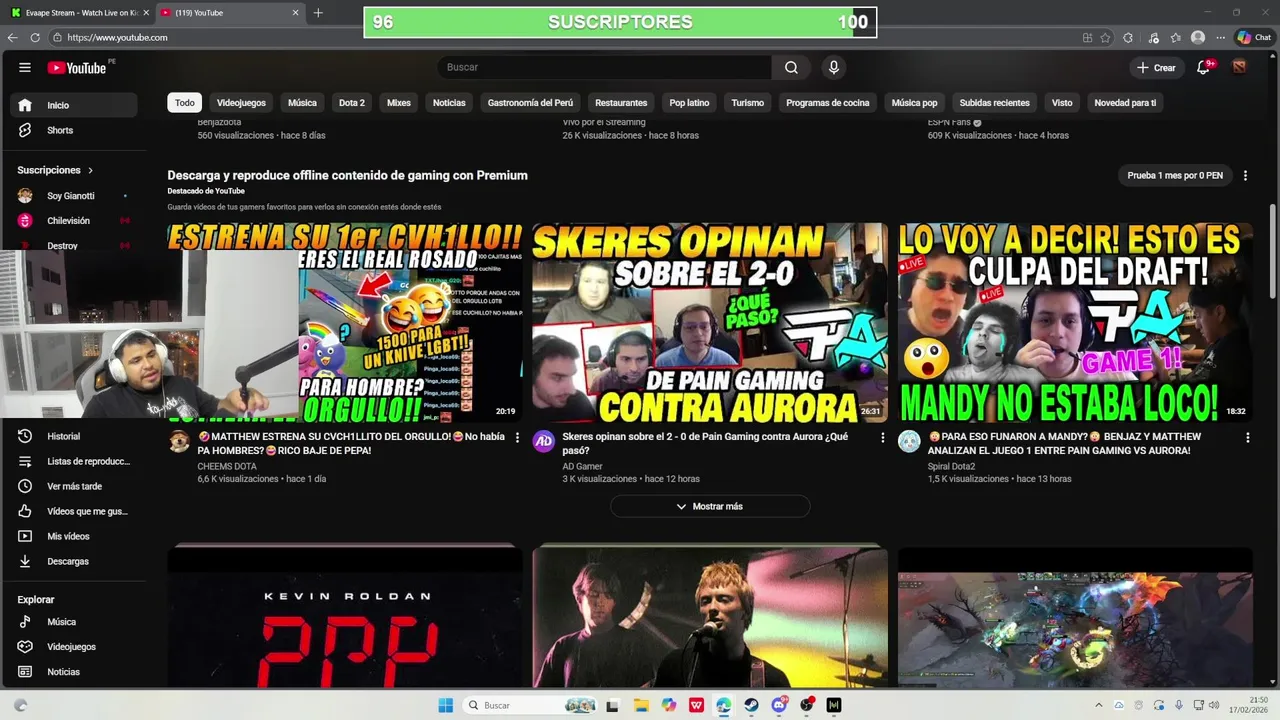The height and width of the screenshot is (720, 1280).
Task: Open new tab with plus button
Action: point(318,13)
